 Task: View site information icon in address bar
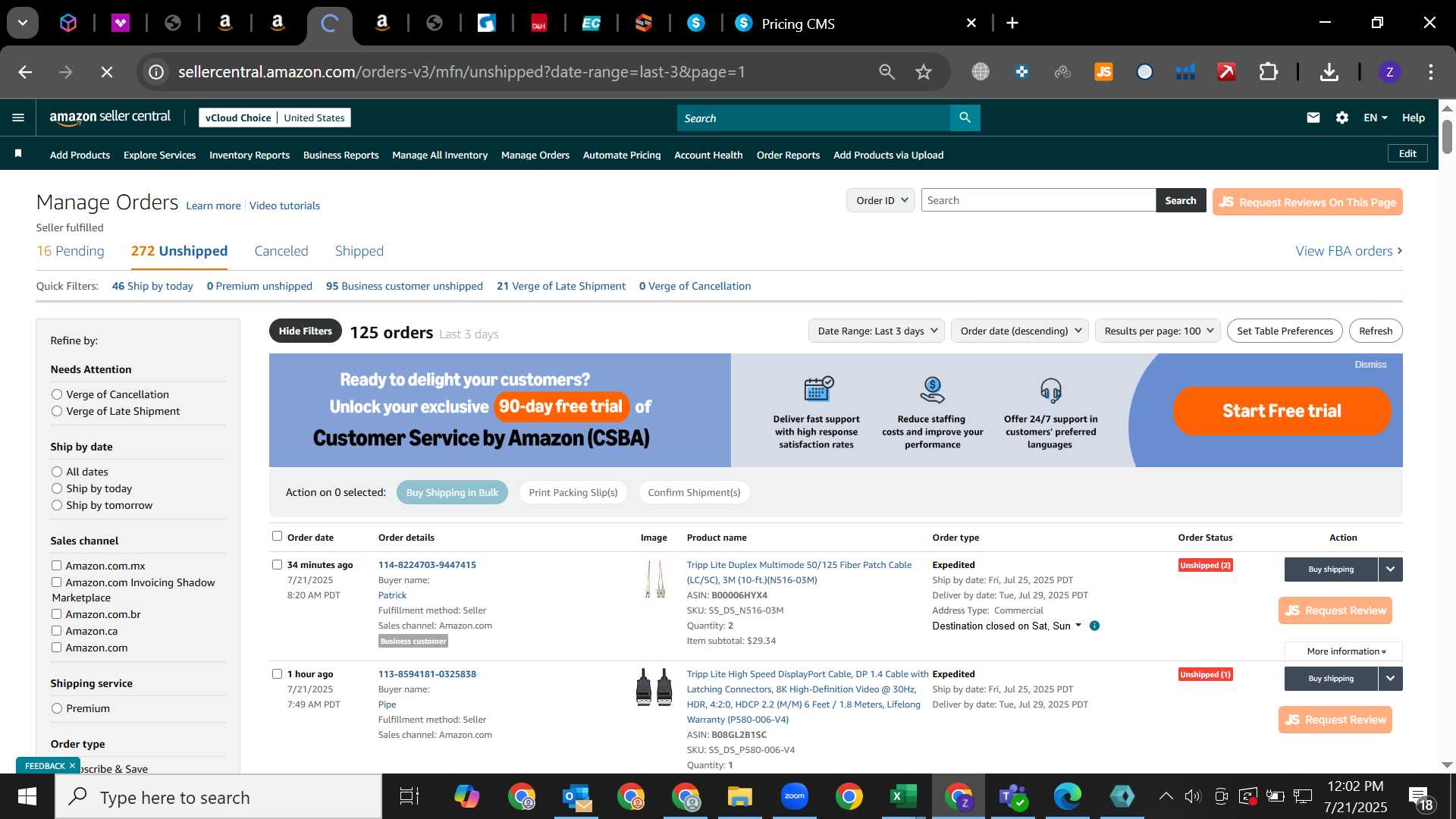[156, 72]
